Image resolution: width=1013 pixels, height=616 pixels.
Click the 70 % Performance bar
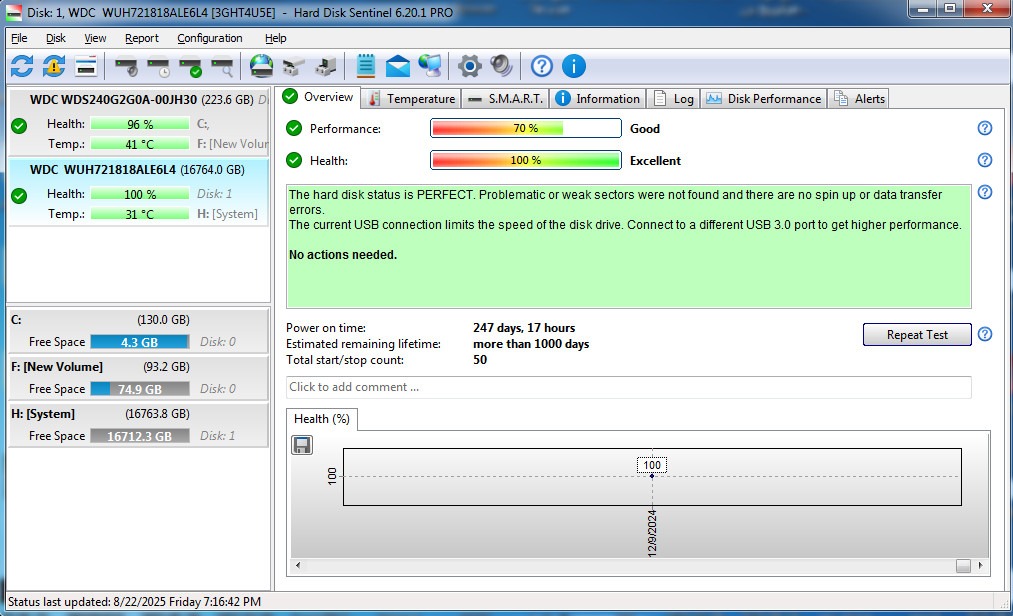526,128
